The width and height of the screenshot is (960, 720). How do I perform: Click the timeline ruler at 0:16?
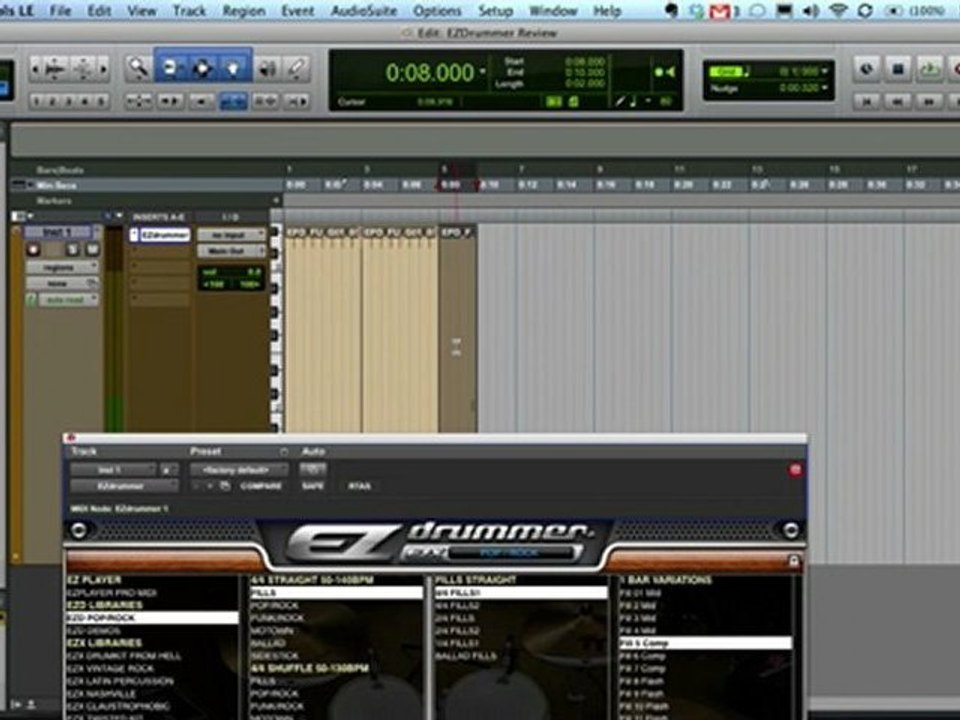[x=606, y=185]
